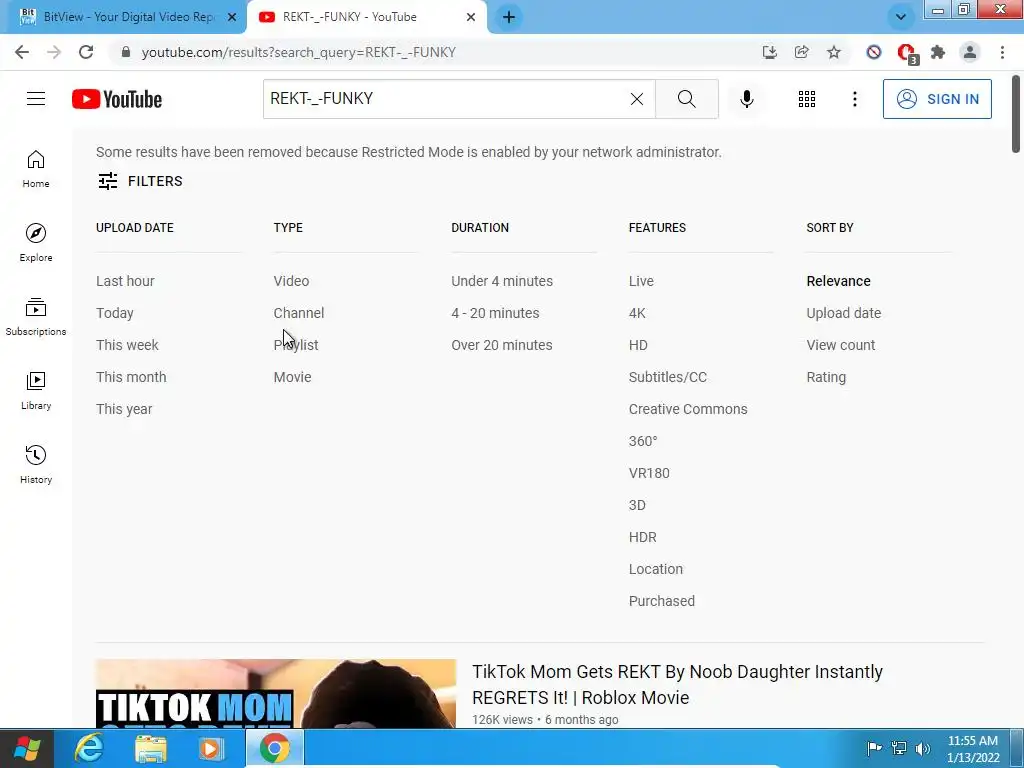Open Explore in the sidebar
The width and height of the screenshot is (1024, 768).
point(36,243)
